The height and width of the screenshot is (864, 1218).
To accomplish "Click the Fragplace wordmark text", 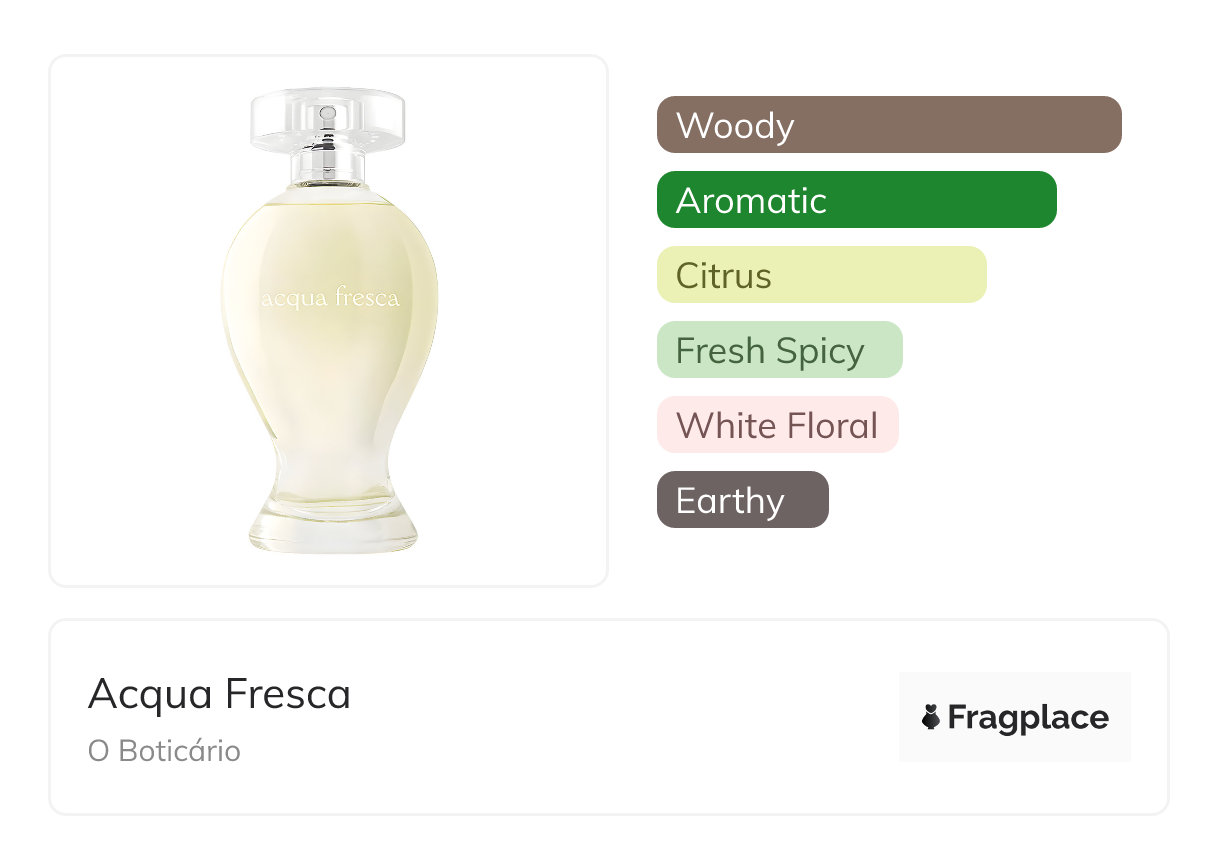I will pyautogui.click(x=1028, y=717).
